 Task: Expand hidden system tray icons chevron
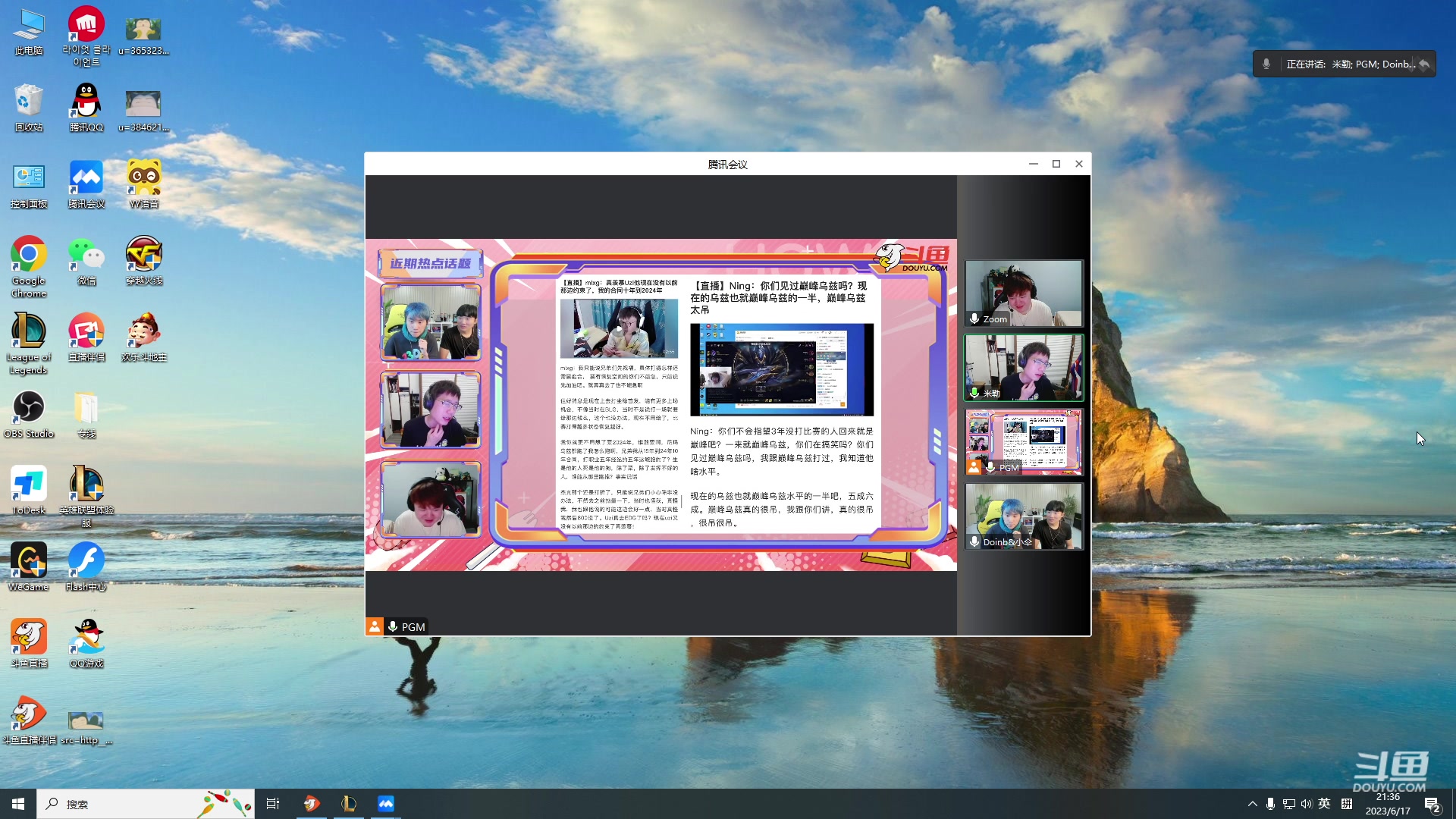[x=1252, y=804]
